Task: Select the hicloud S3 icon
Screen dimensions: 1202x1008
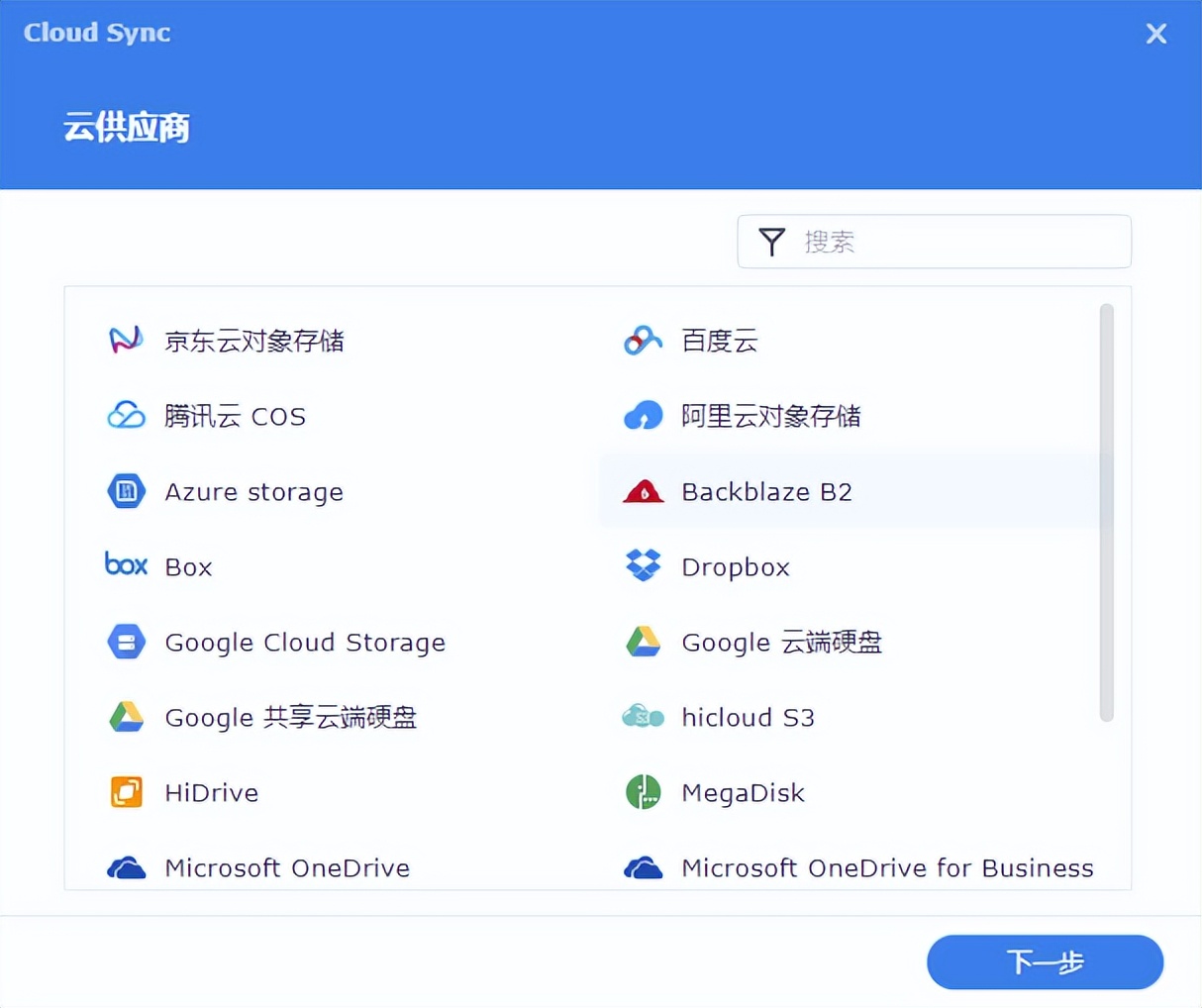Action: (x=643, y=716)
